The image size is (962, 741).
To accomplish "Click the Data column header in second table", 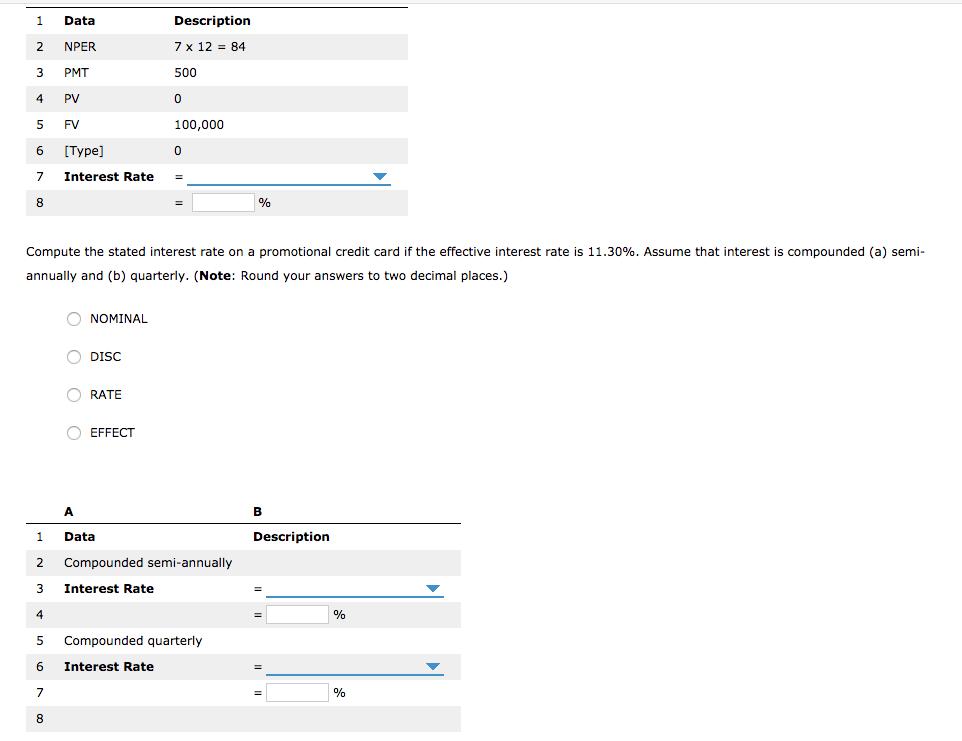I will [79, 536].
